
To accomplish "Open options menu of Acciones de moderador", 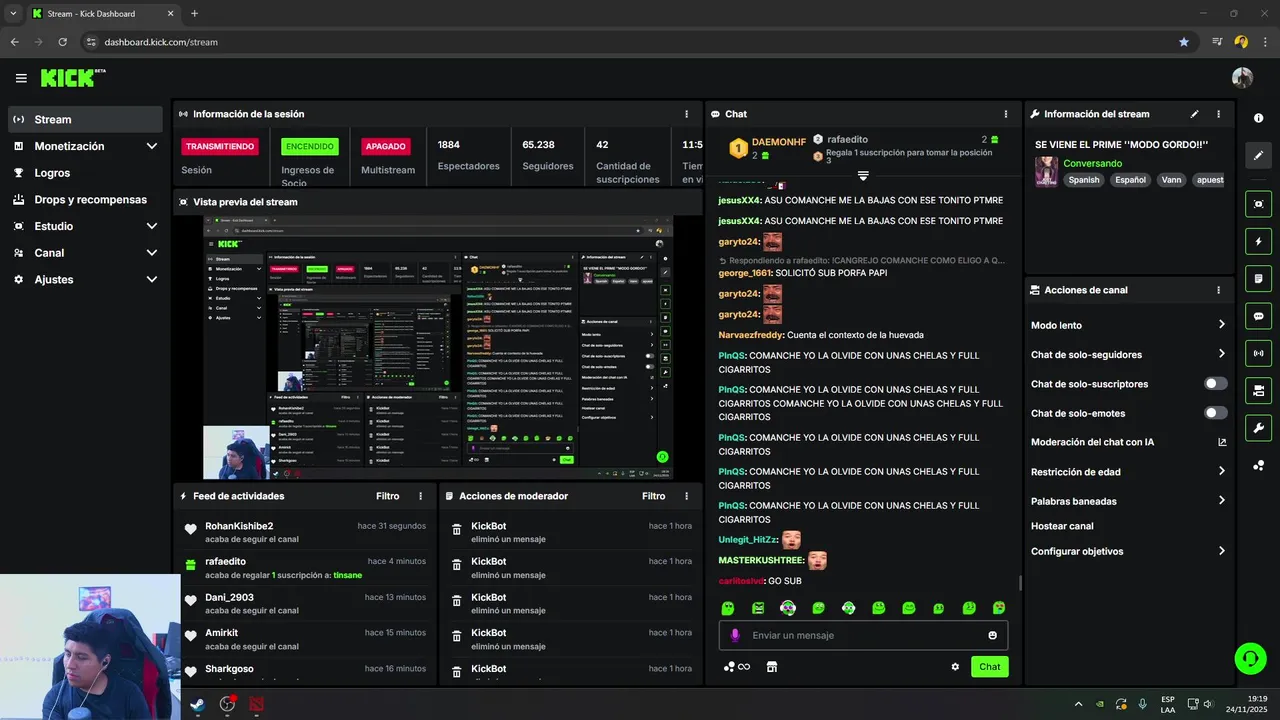I will pos(686,496).
